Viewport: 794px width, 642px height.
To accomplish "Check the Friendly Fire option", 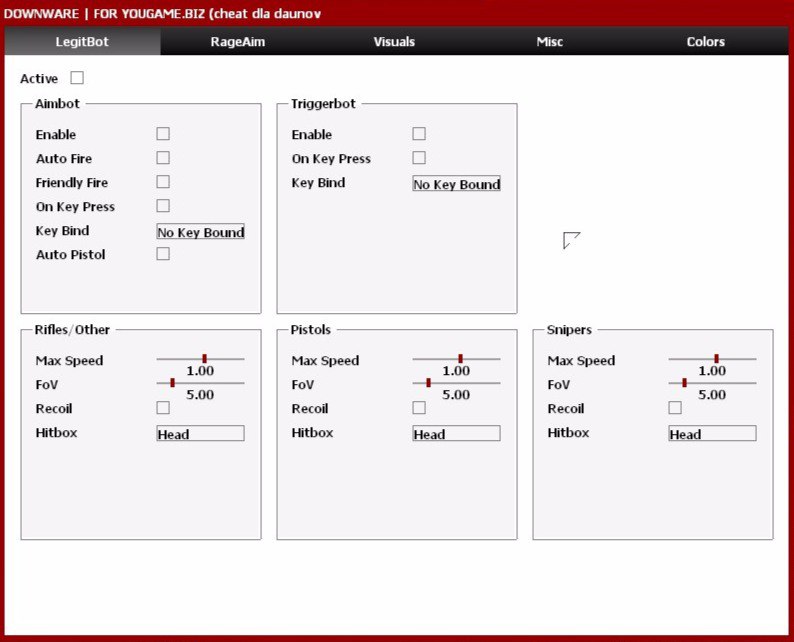I will click(163, 182).
